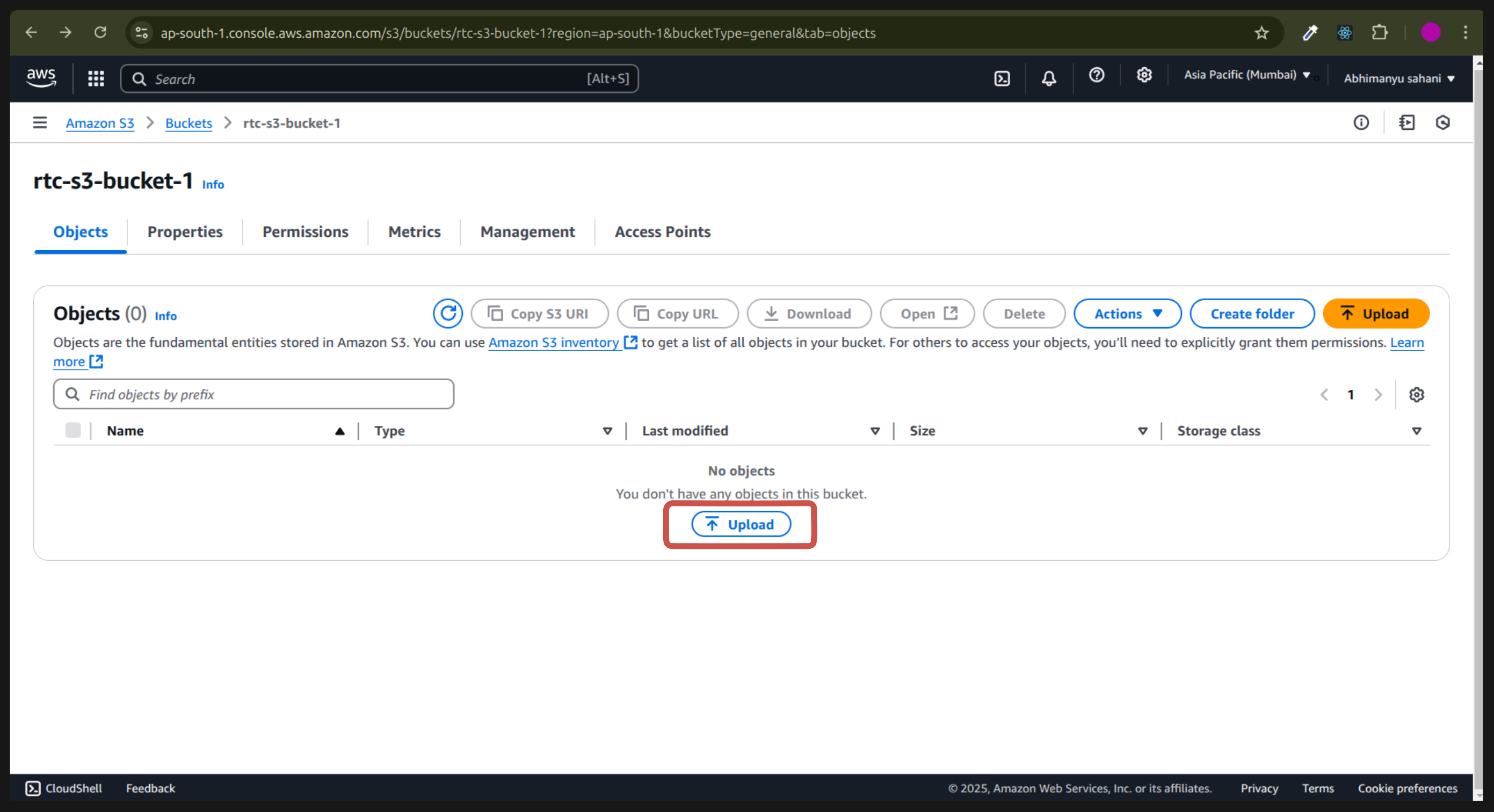Click browser back arrow
The width and height of the screenshot is (1494, 812).
[x=31, y=32]
